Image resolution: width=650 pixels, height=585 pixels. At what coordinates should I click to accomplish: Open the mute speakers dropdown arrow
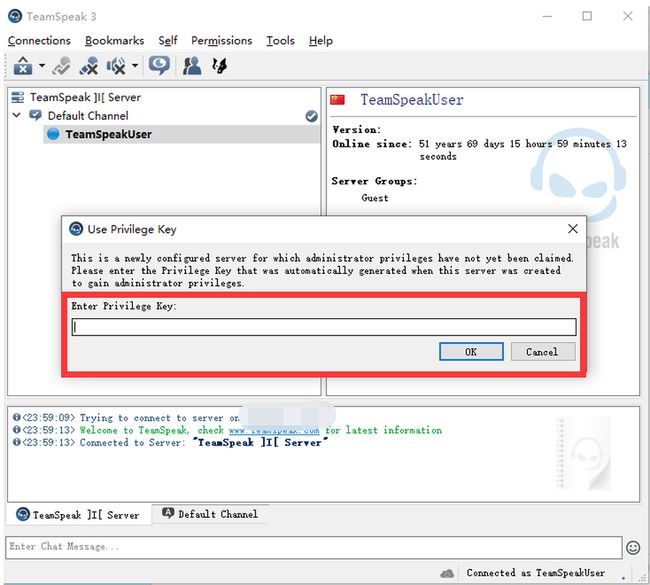tap(135, 66)
